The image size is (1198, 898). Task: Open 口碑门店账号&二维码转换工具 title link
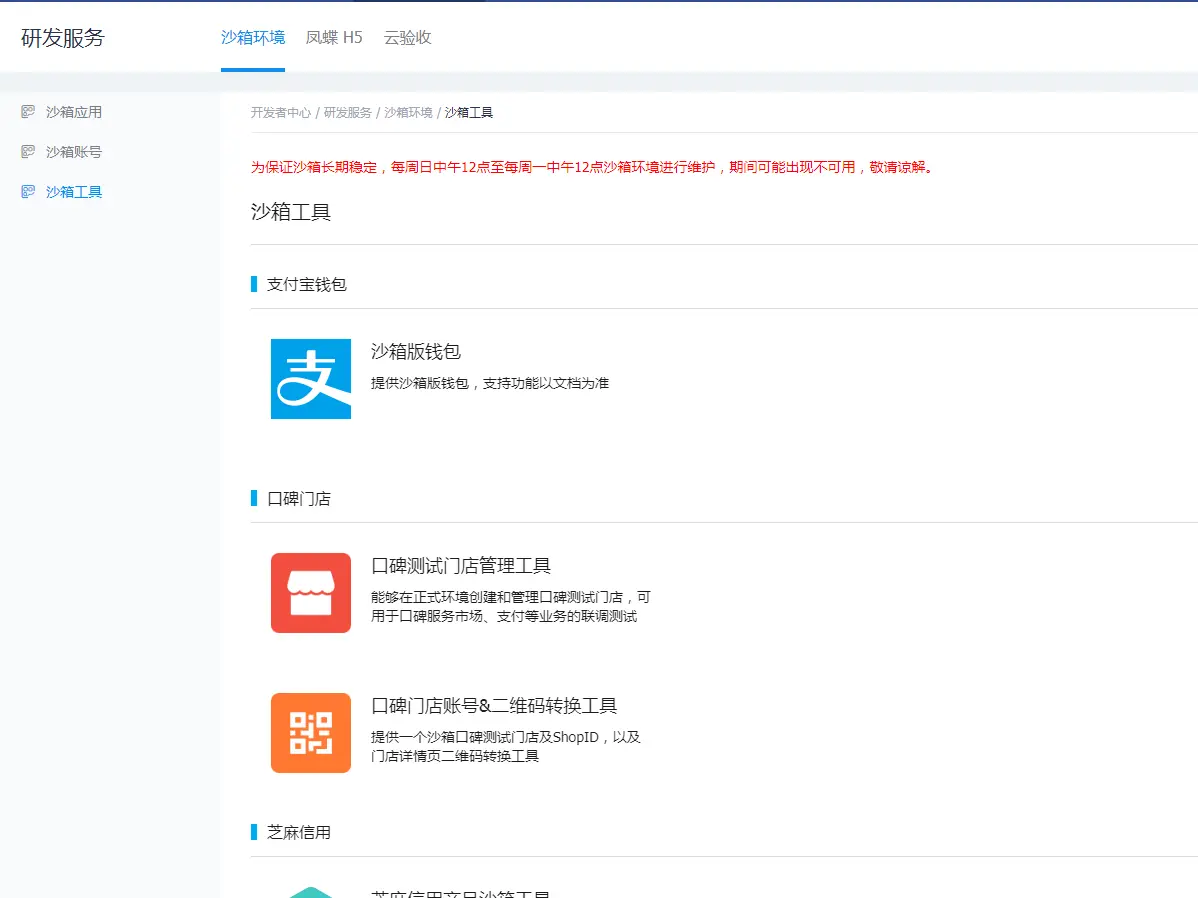coord(494,705)
